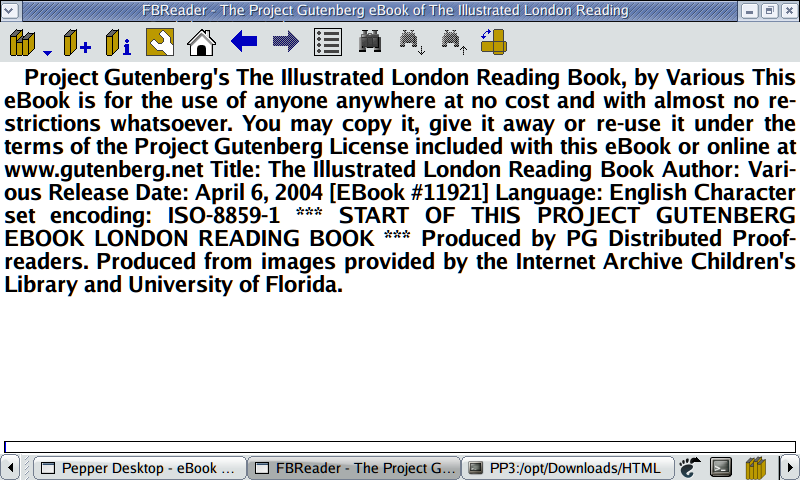Screen dimensions: 800x480
Task: Launch the terminal tray icon
Action: click(721, 467)
